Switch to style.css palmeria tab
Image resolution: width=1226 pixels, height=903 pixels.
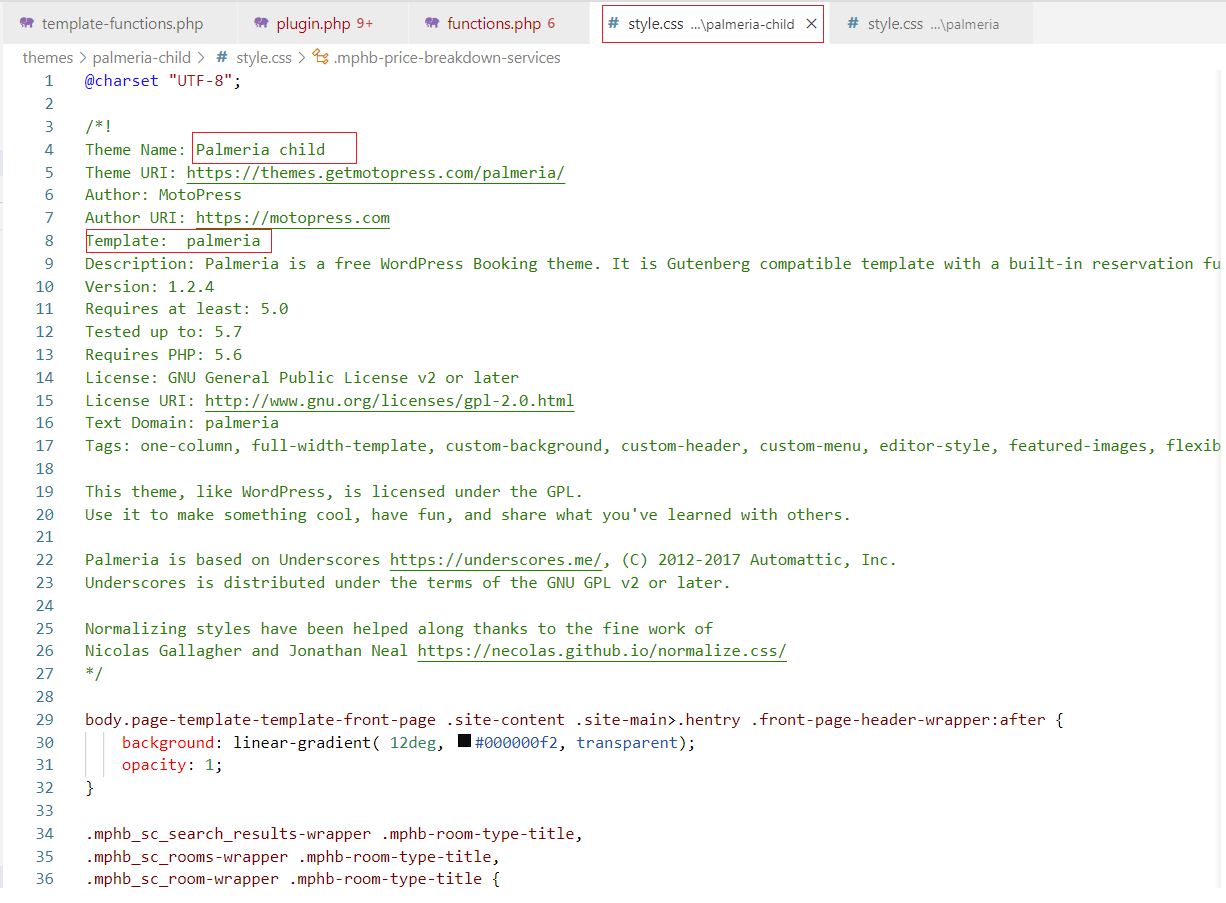[x=932, y=23]
